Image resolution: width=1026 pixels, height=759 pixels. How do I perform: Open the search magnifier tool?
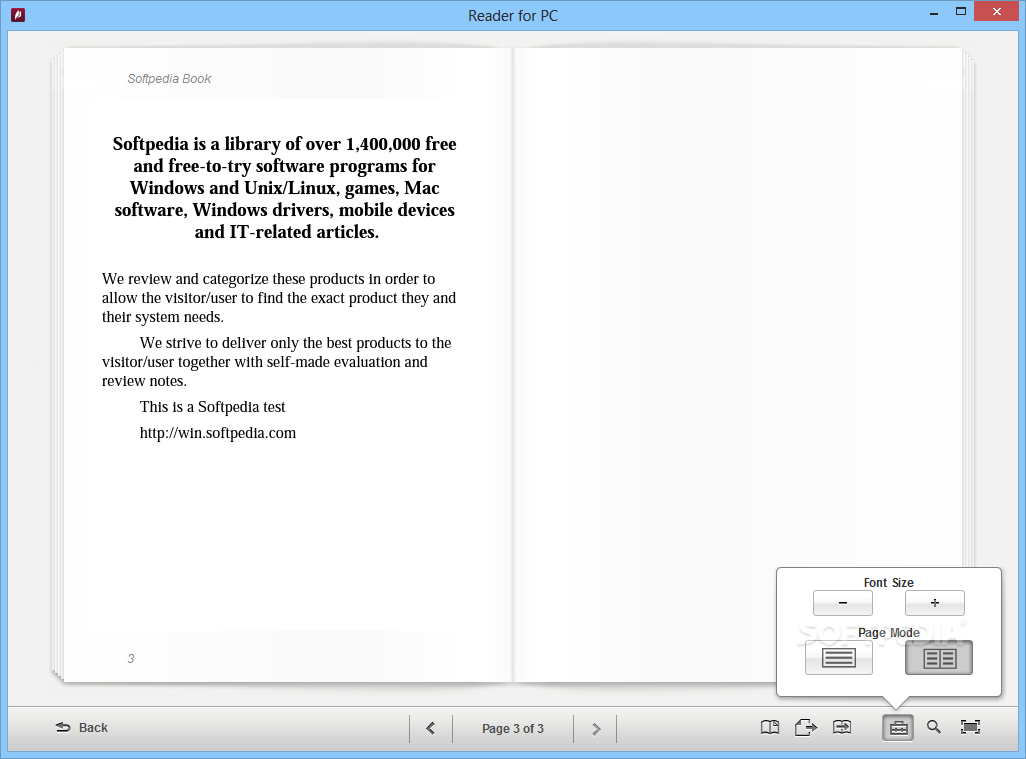point(934,727)
